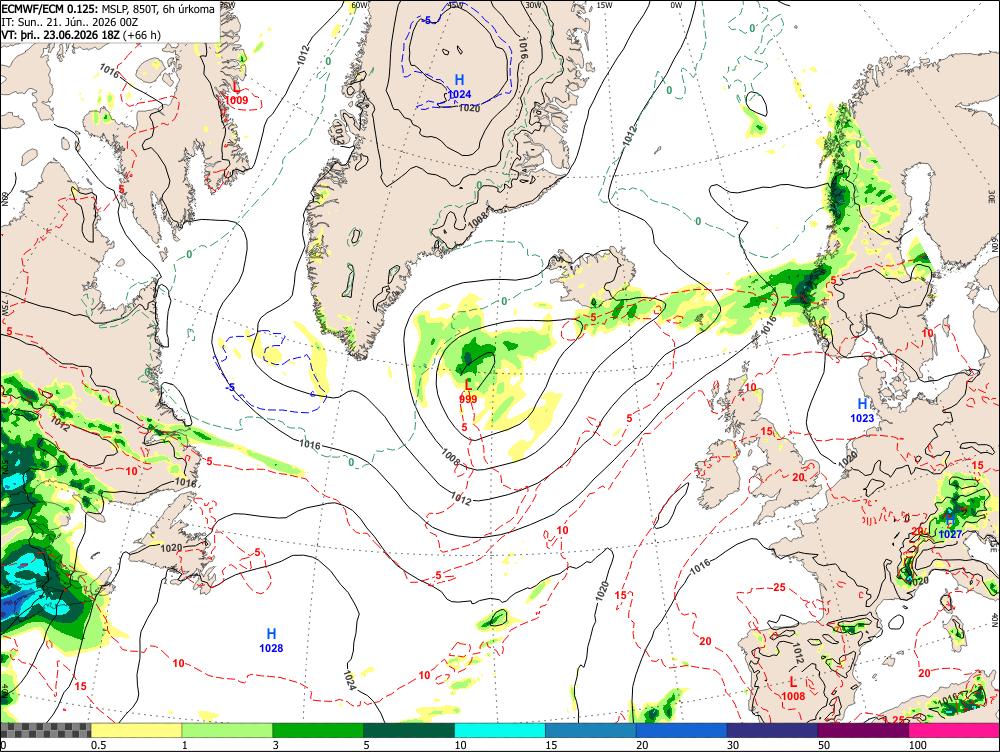Click the dark navy 30–50 legend swatch

(772, 730)
